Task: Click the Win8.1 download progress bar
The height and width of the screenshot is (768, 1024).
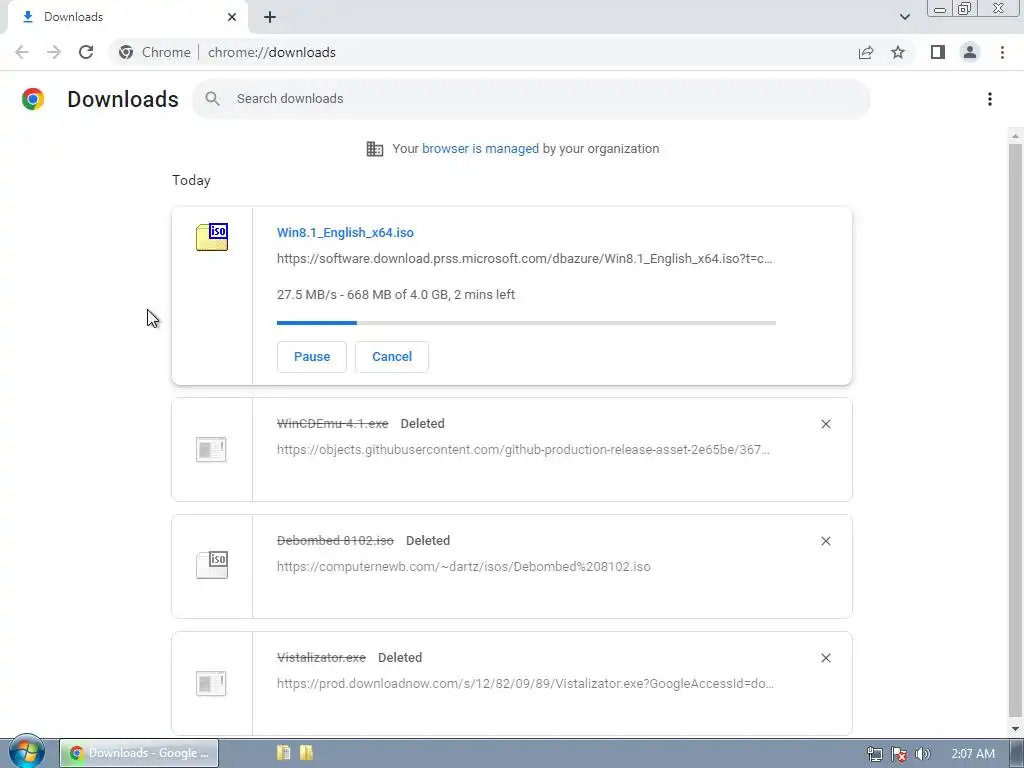Action: 526,323
